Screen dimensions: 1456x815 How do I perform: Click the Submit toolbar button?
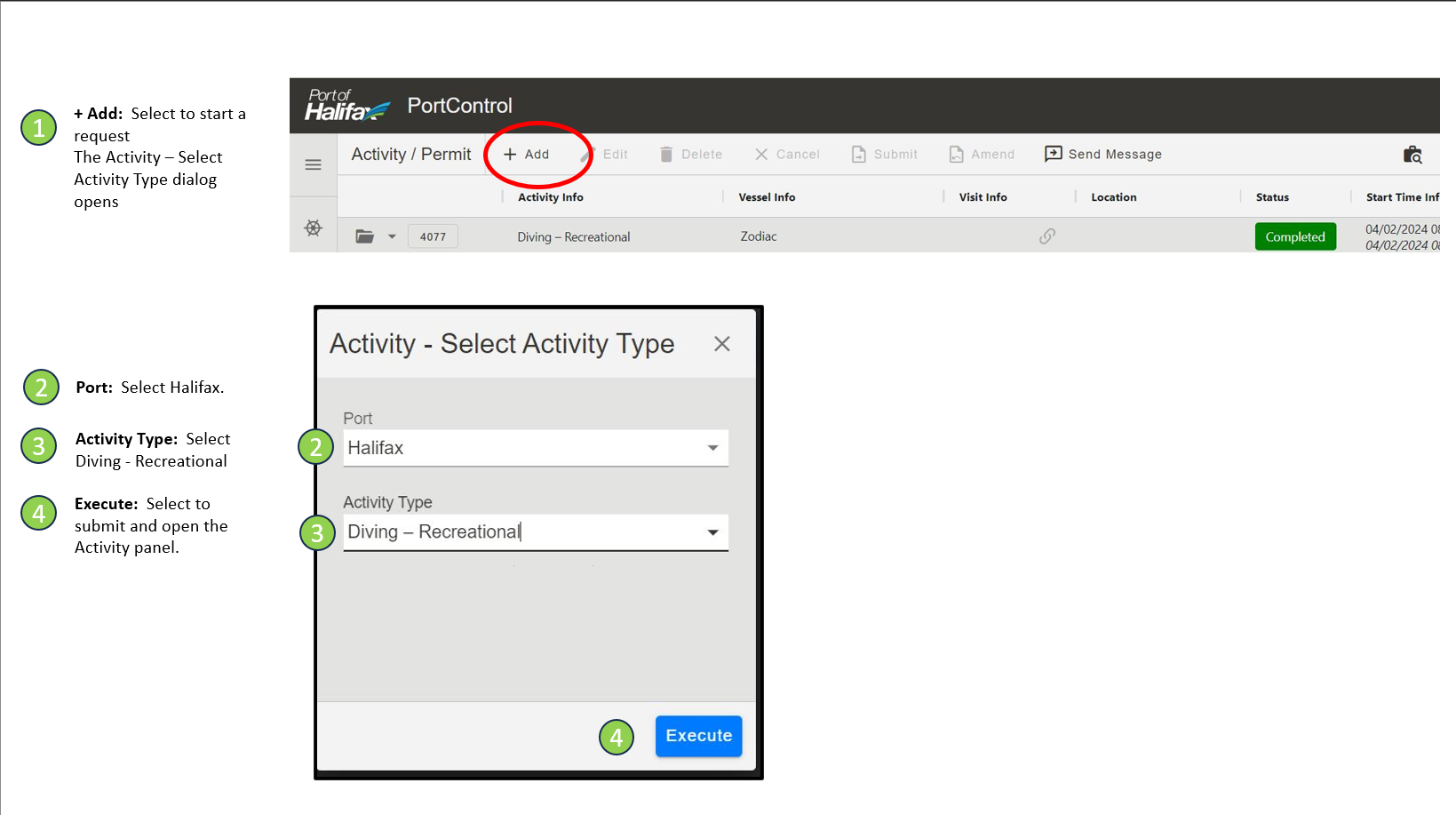885,155
